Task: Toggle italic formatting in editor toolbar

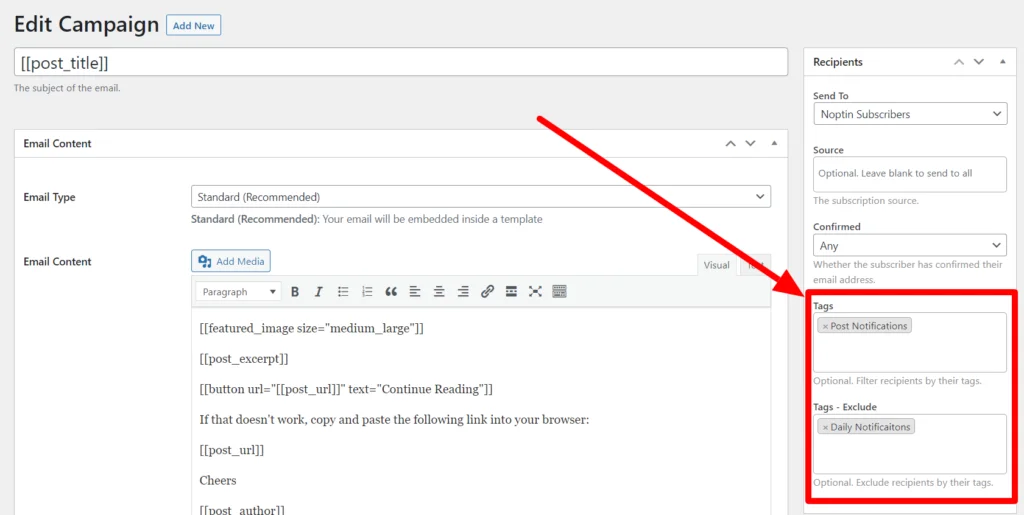Action: [319, 292]
